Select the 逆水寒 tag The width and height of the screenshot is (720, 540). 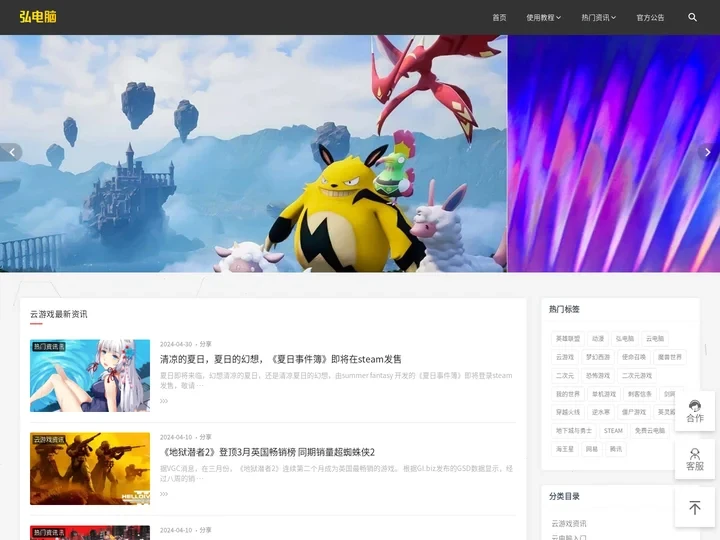(x=601, y=412)
